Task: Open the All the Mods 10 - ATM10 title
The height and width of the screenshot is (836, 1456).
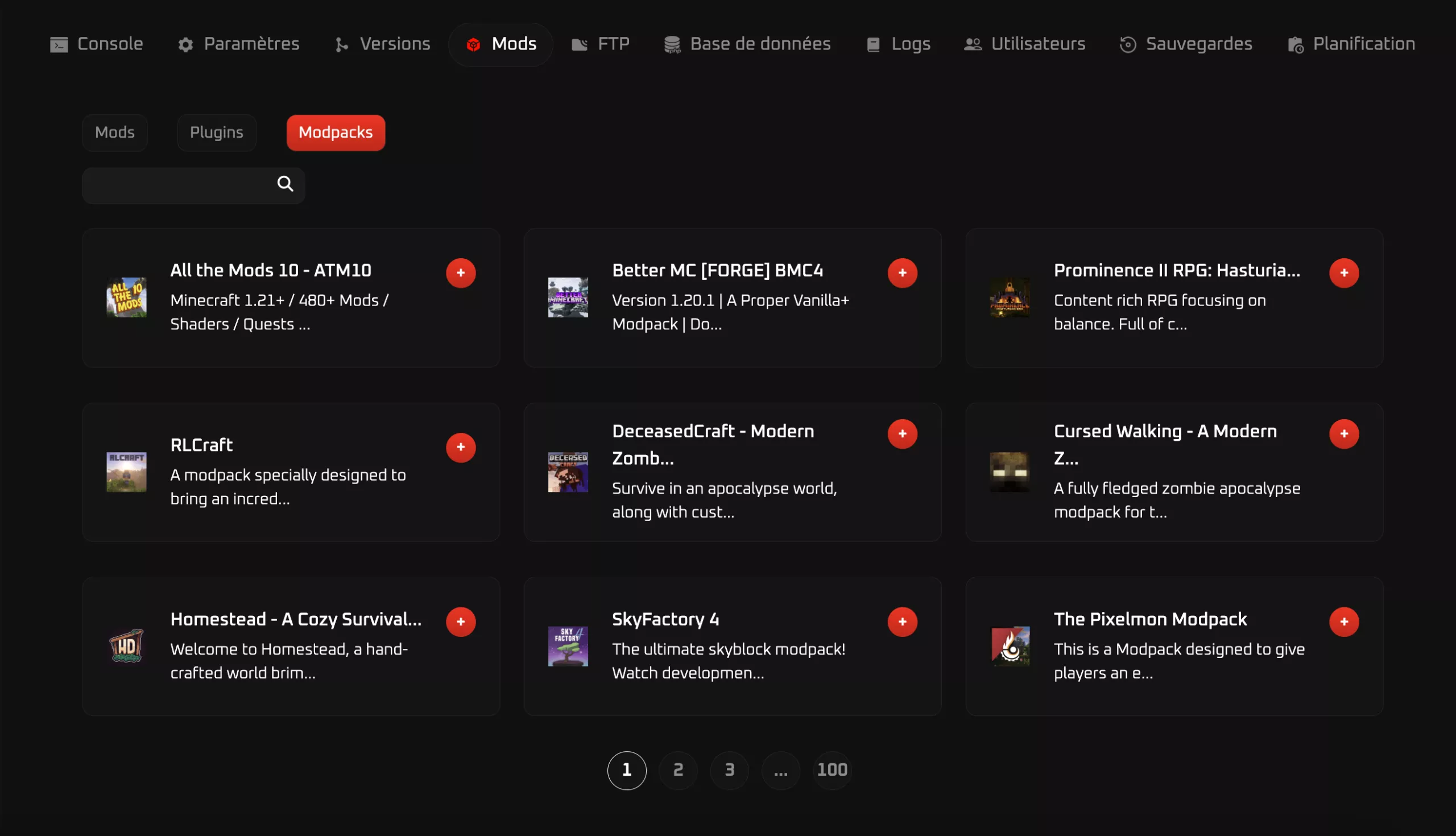Action: coord(271,271)
